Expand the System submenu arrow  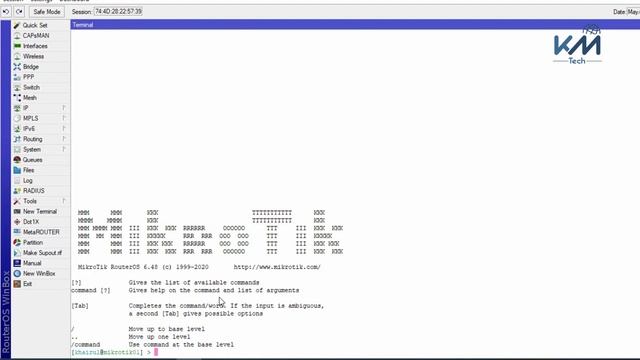(64, 149)
